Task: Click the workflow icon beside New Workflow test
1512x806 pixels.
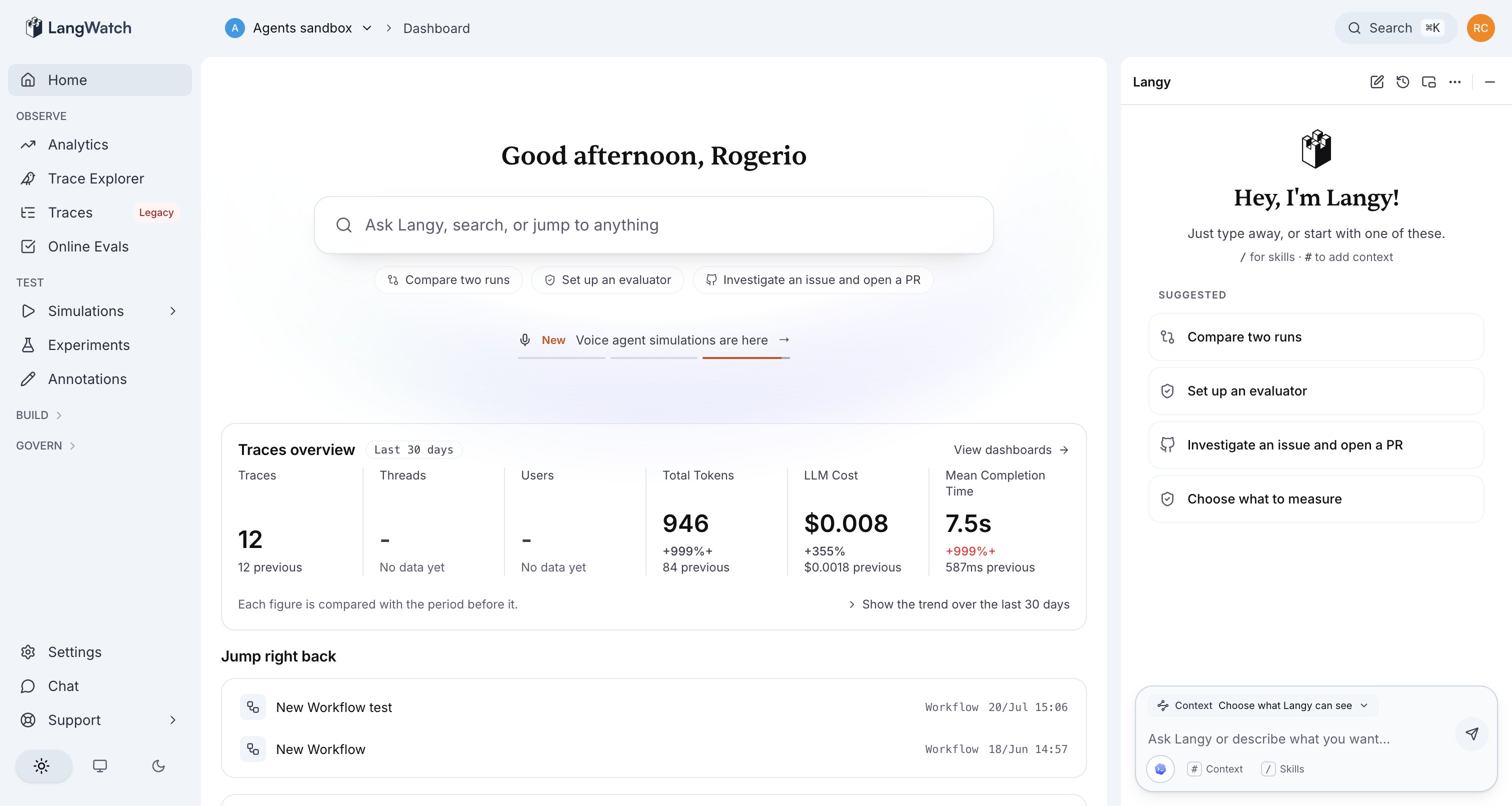Action: [x=253, y=707]
